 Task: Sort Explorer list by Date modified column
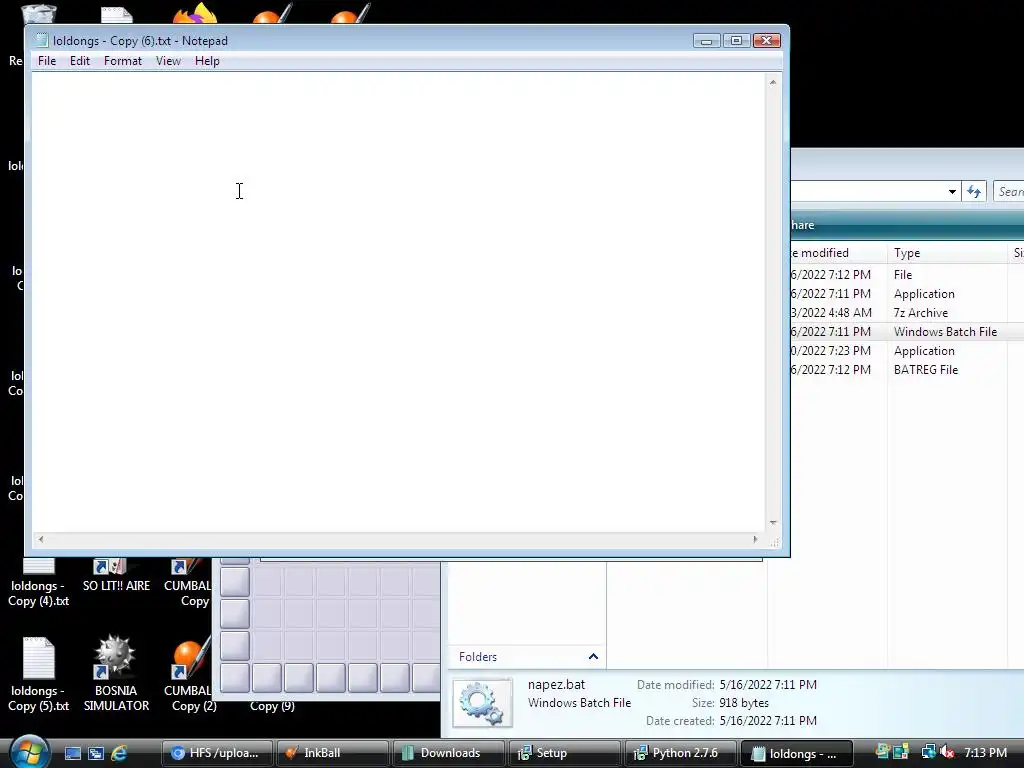[839, 253]
